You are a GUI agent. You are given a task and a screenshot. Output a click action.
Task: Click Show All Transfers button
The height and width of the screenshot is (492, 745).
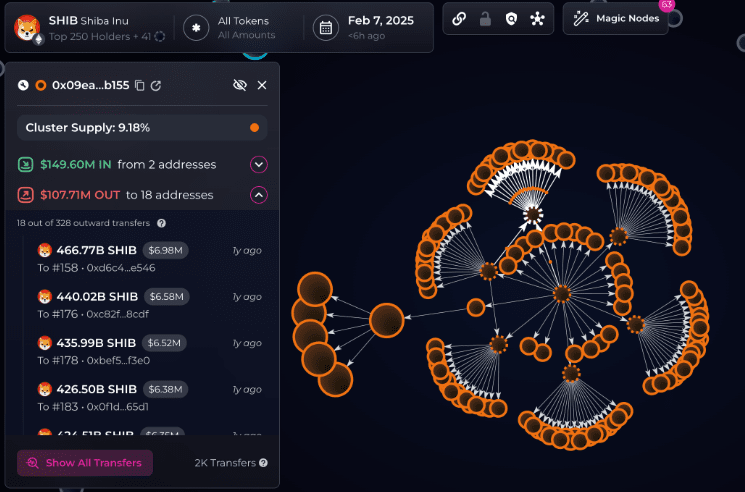pyautogui.click(x=85, y=463)
